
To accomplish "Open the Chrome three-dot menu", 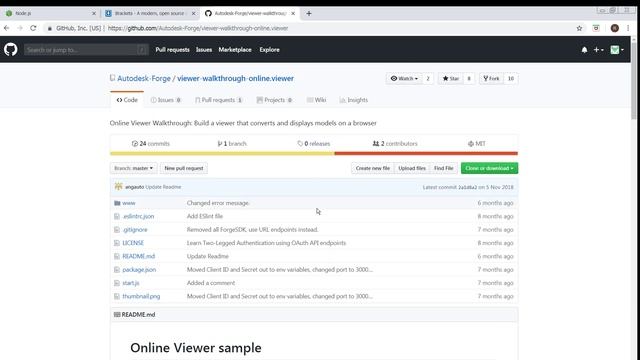I will 628,28.
